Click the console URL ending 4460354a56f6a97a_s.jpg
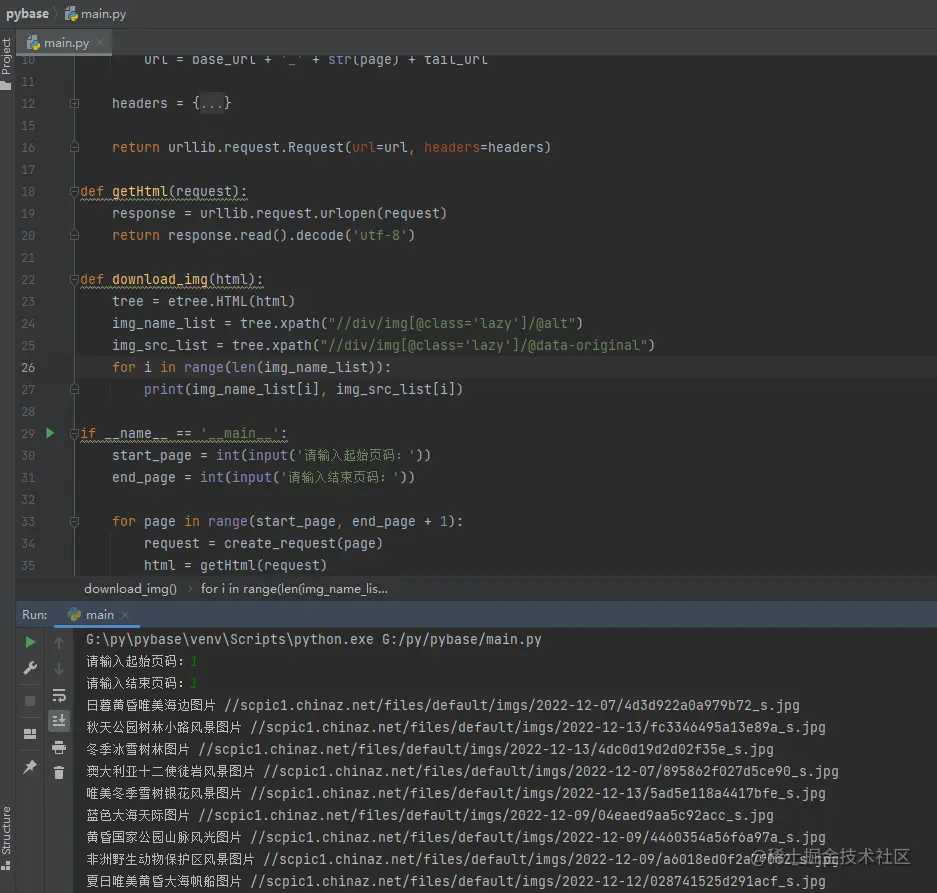This screenshot has width=937, height=893. (x=538, y=837)
